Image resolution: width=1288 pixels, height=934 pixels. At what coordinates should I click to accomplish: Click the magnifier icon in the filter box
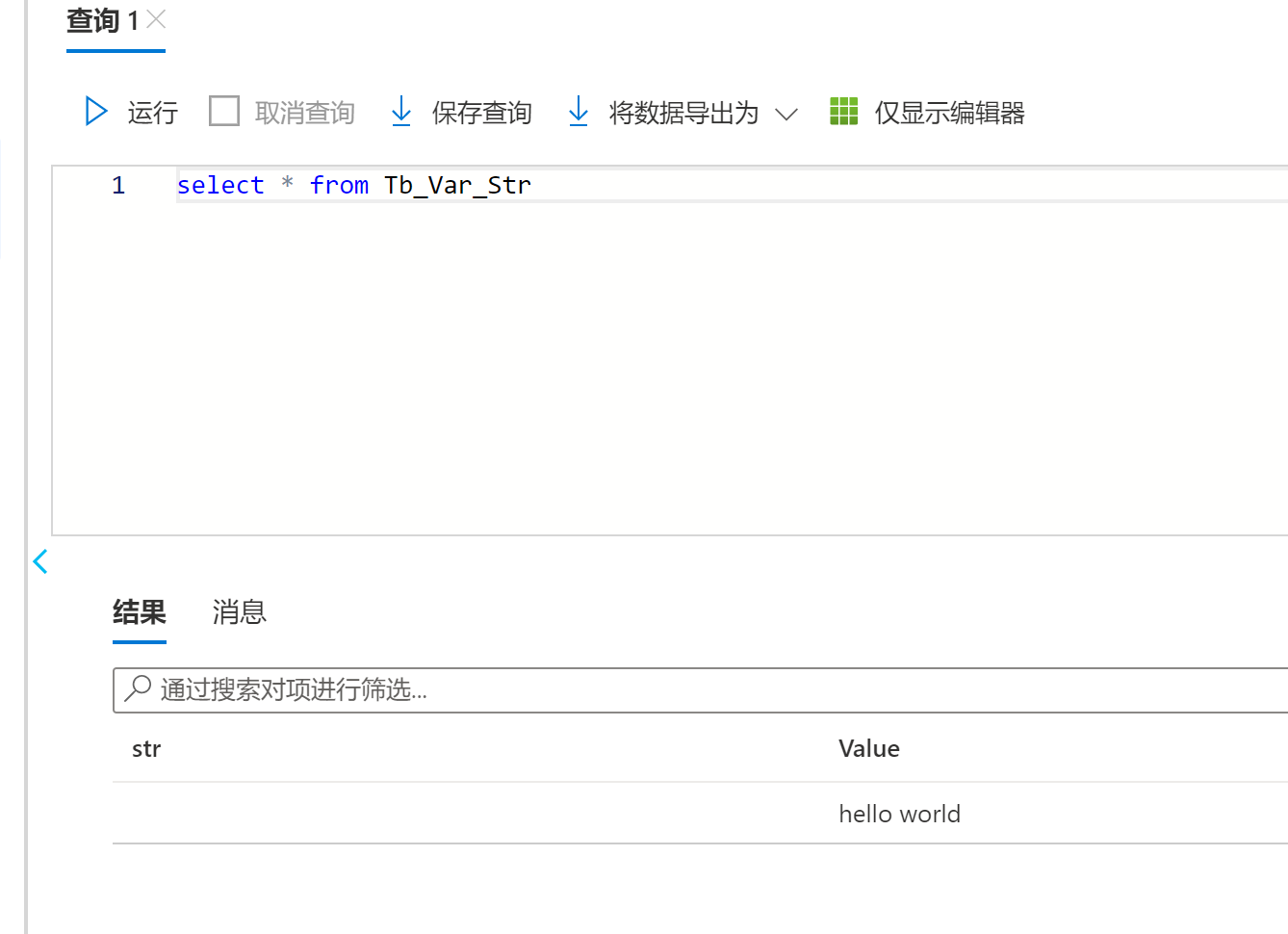click(138, 688)
